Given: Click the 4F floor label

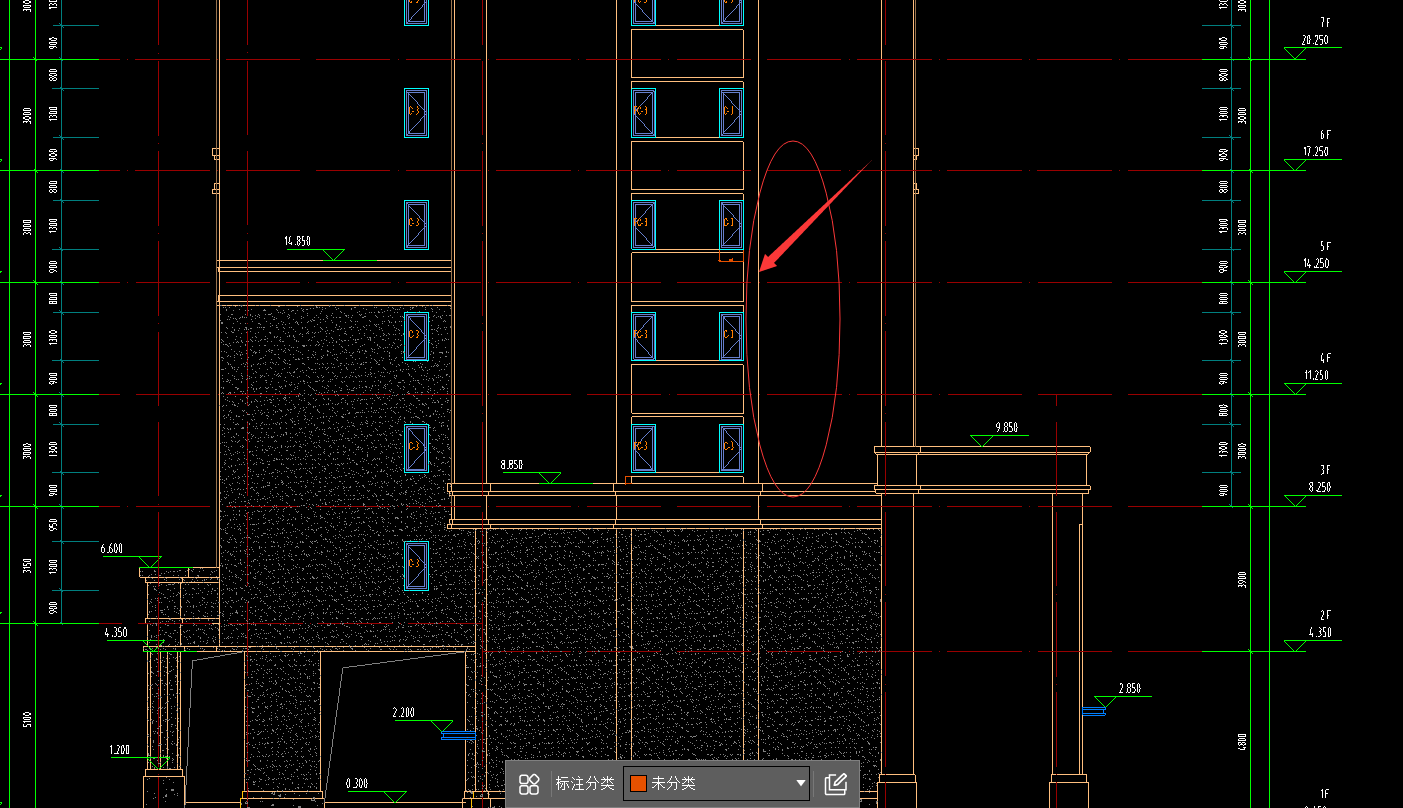Looking at the screenshot, I should point(1325,358).
